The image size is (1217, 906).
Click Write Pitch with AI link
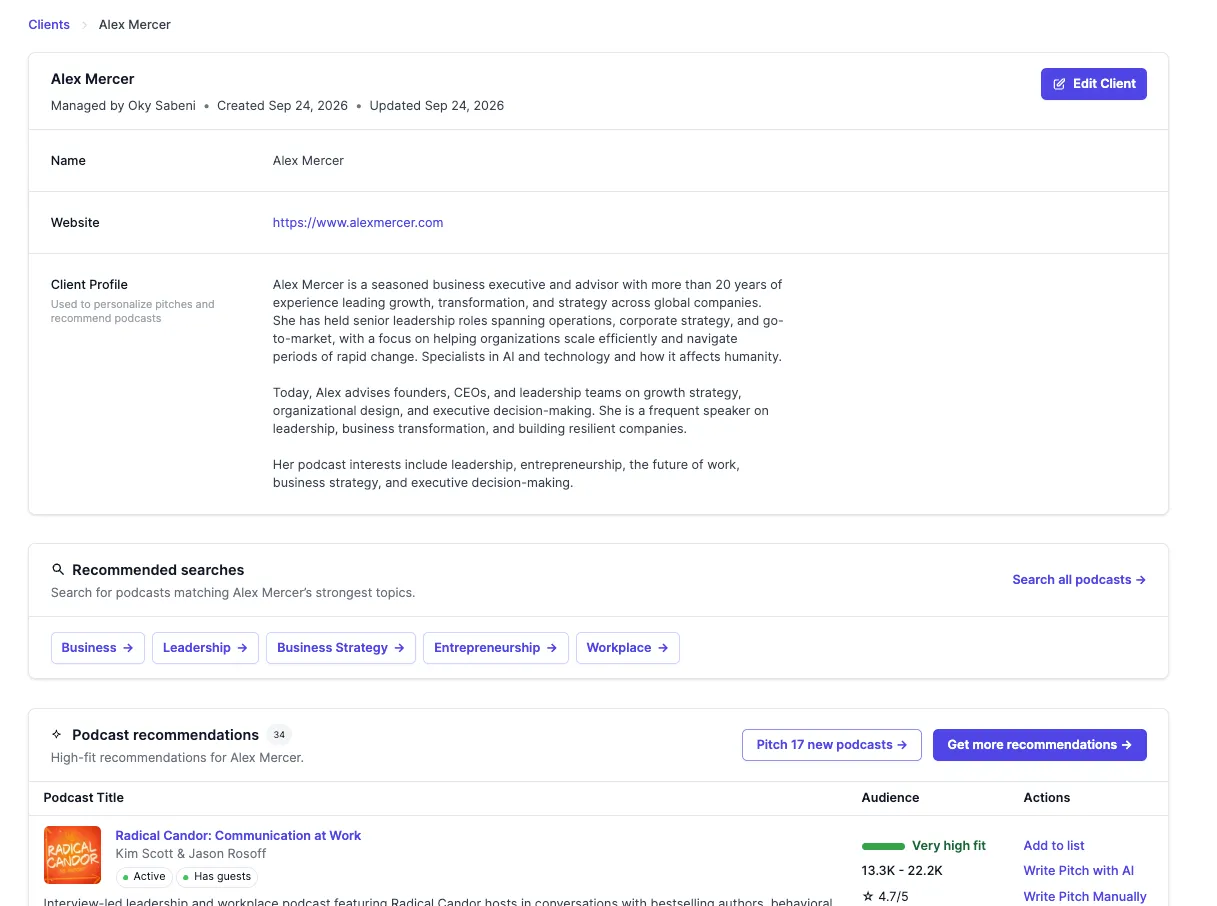pos(1078,871)
